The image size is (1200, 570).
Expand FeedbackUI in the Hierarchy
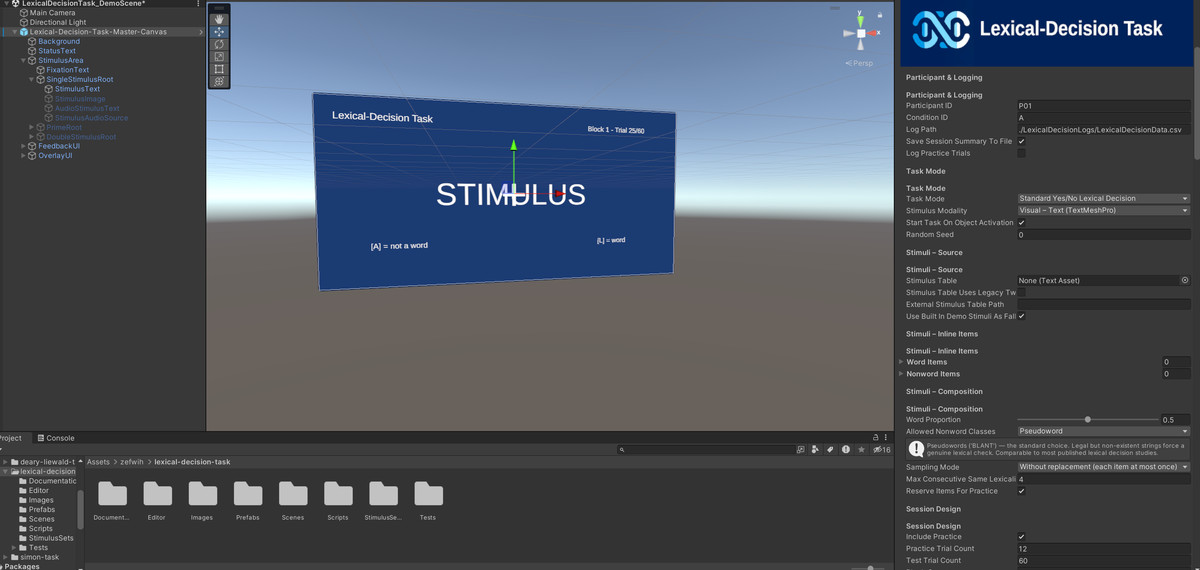tap(24, 146)
